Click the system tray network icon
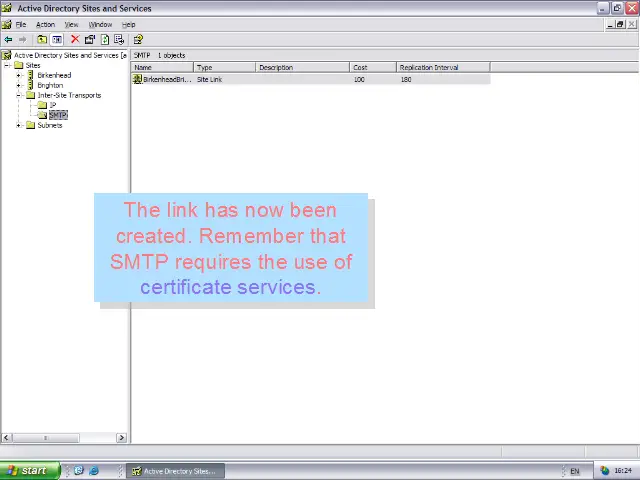This screenshot has height=480, width=640. point(604,471)
